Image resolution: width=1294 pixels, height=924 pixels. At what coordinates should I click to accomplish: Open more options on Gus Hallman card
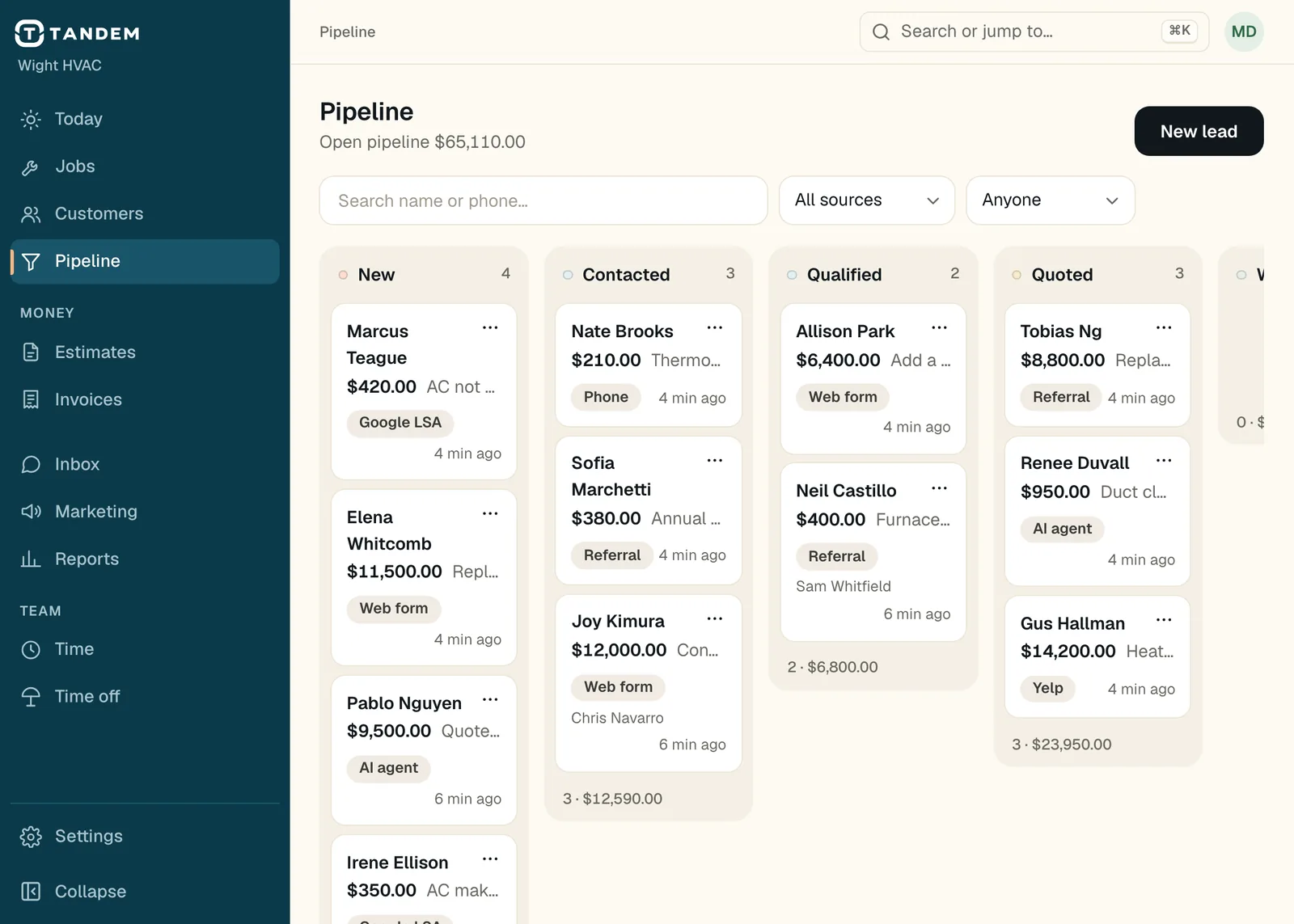coord(1164,619)
